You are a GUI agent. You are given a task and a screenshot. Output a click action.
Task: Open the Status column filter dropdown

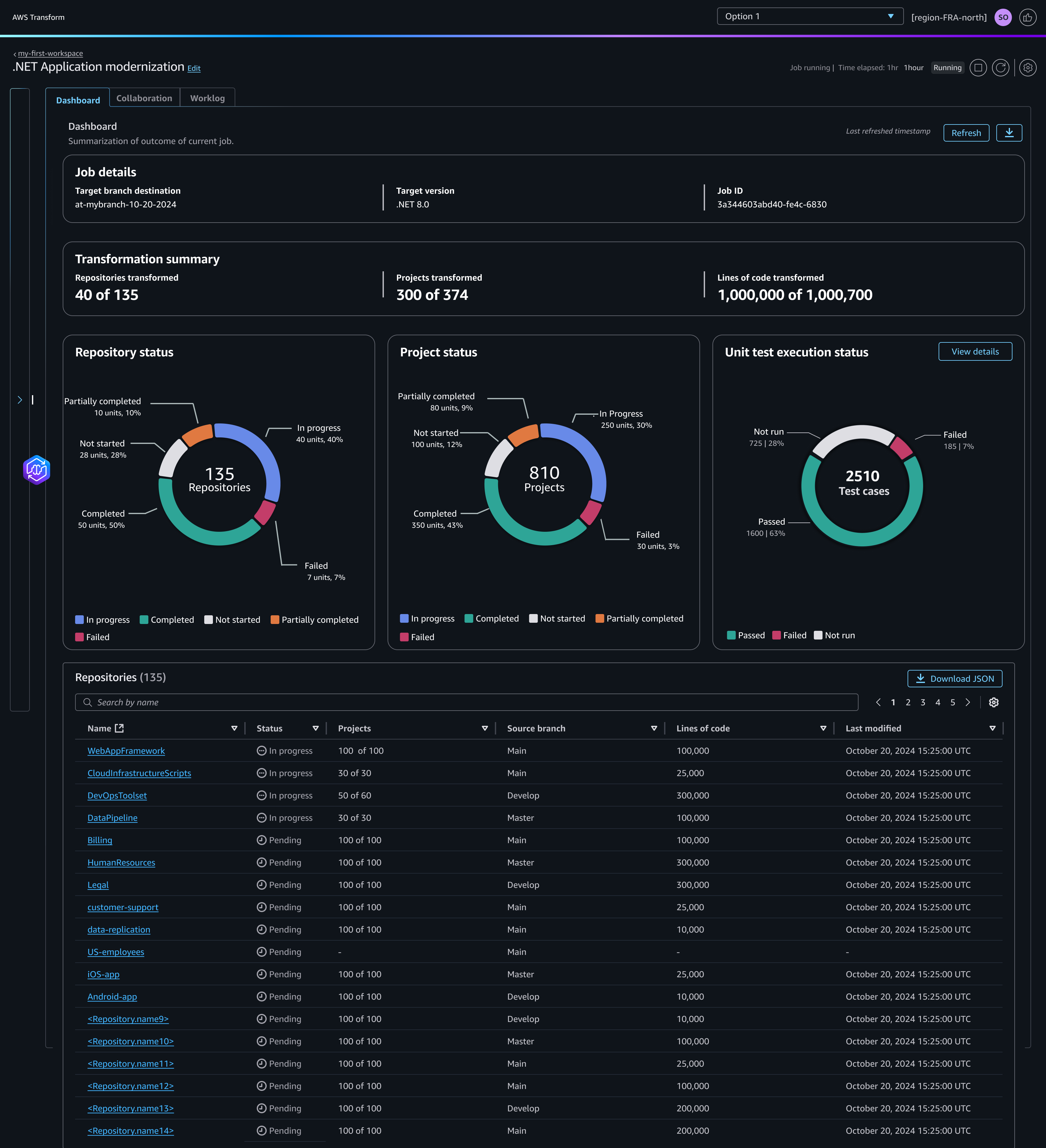pos(315,728)
